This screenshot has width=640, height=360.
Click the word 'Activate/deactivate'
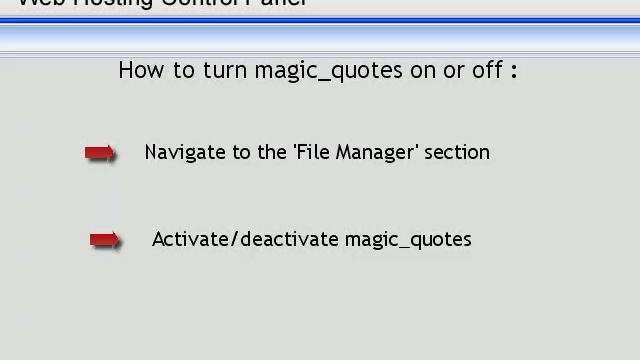pyautogui.click(x=245, y=239)
